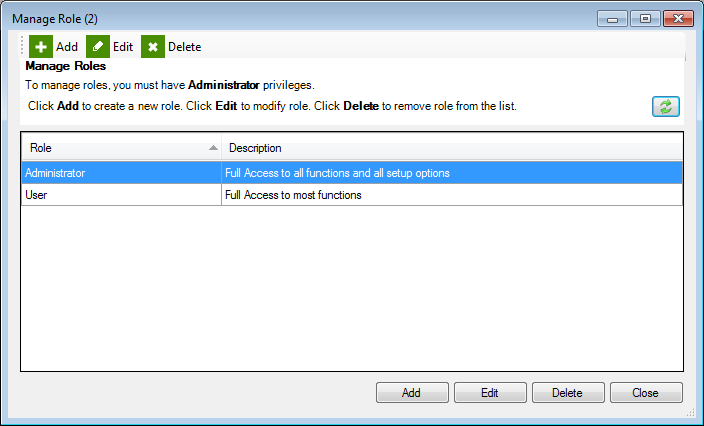This screenshot has width=704, height=426.
Task: Click the Role column header
Action: click(x=121, y=148)
